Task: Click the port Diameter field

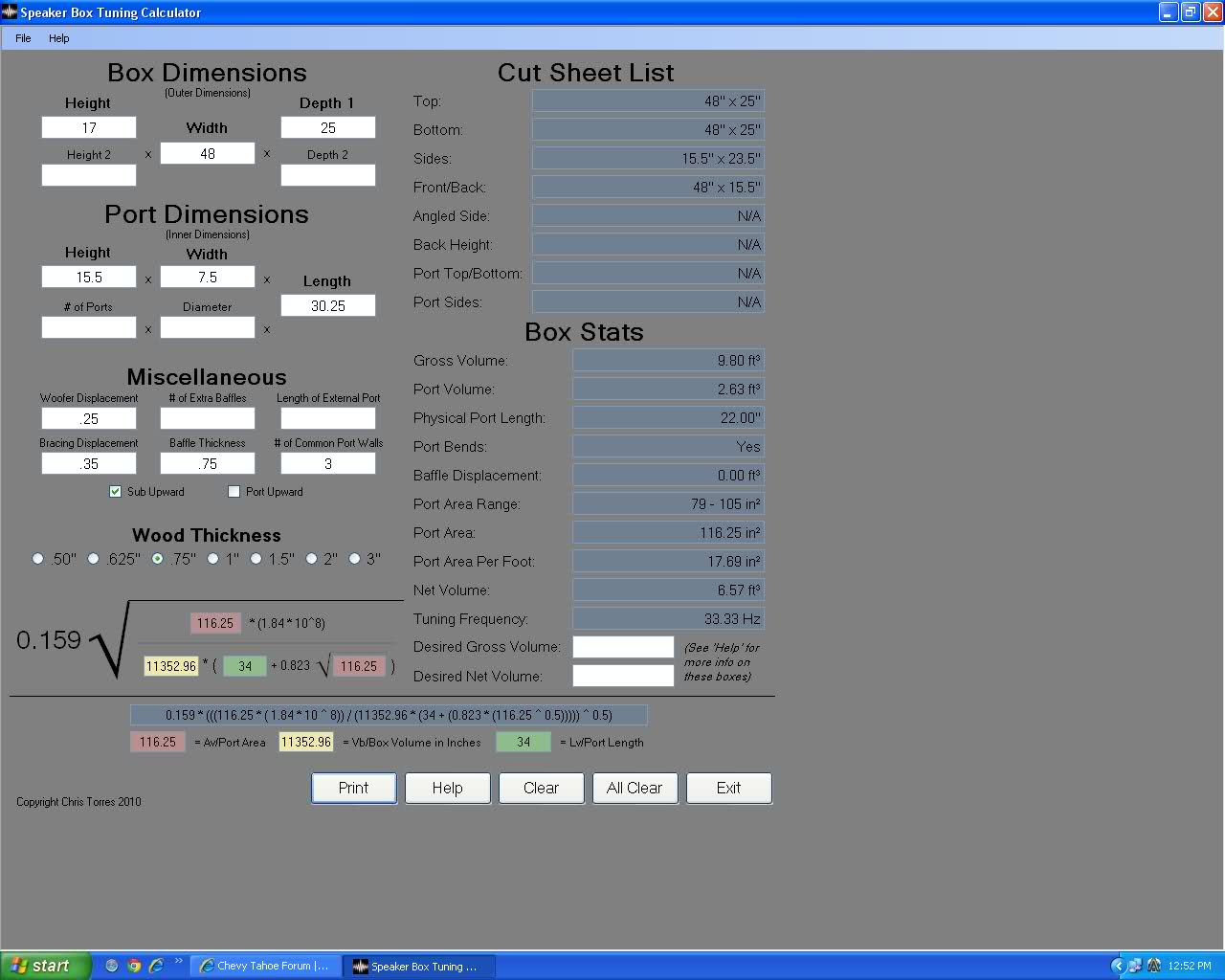Action: (x=208, y=327)
